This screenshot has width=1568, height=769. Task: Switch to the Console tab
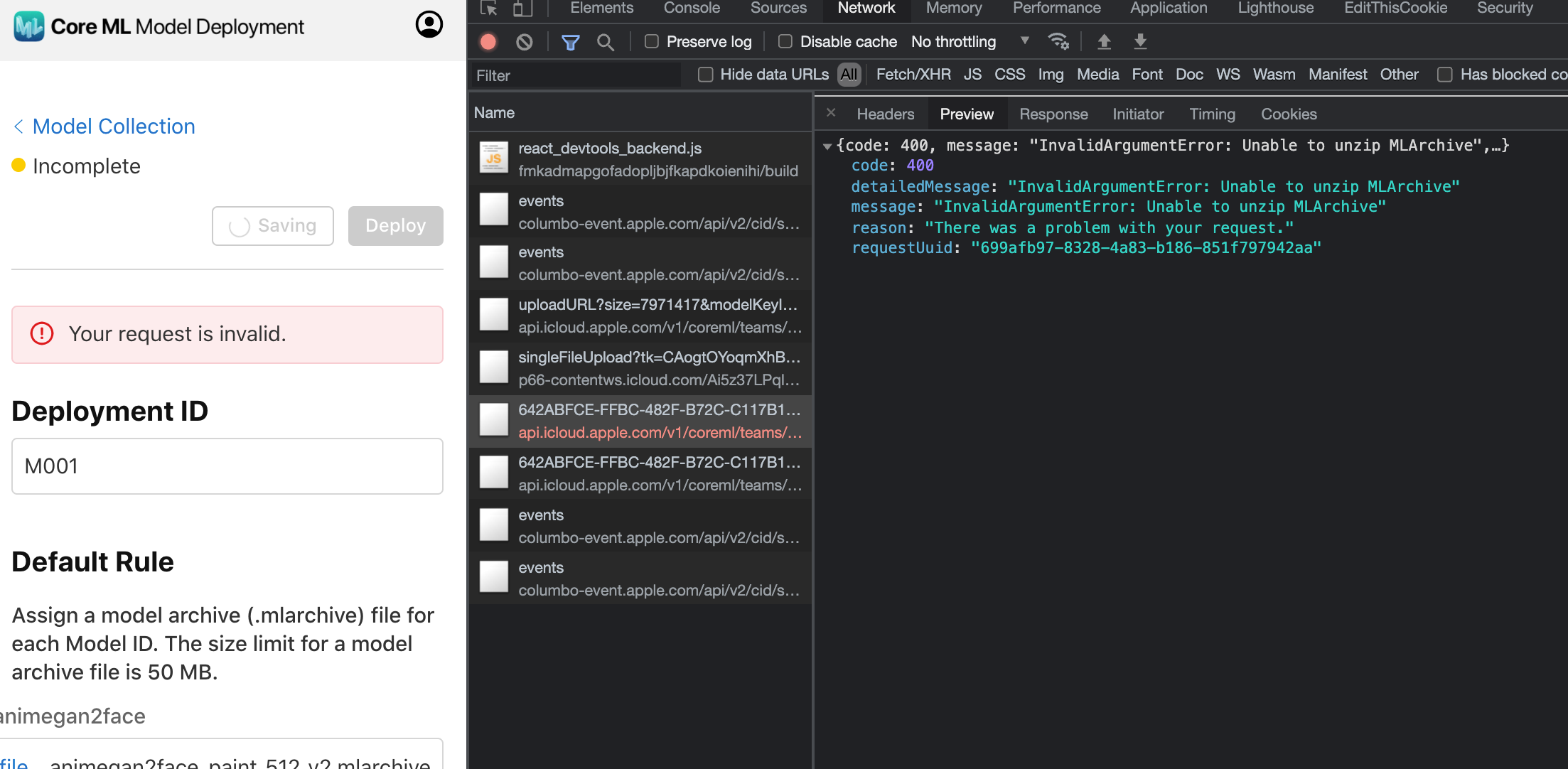point(691,9)
